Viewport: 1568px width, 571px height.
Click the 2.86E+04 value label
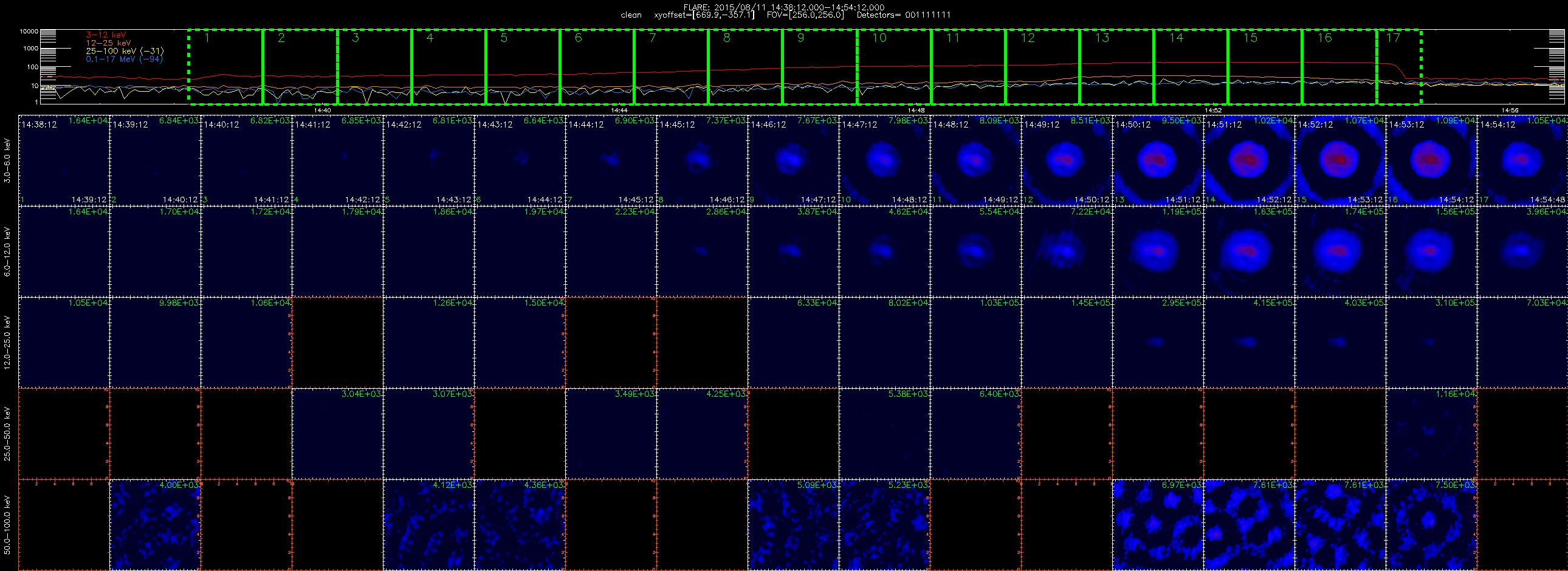[x=726, y=211]
